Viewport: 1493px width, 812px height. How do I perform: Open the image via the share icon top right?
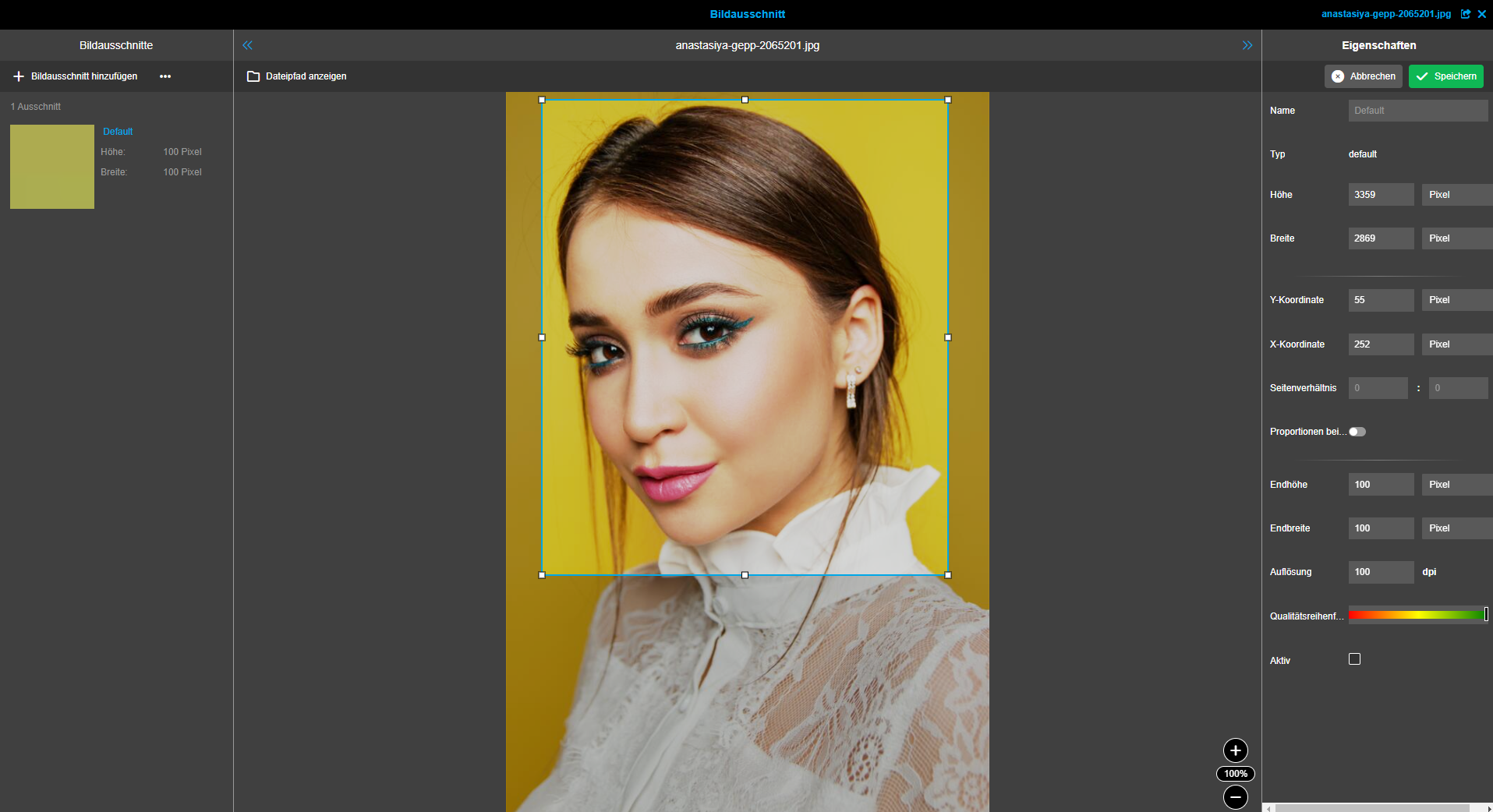[1466, 14]
